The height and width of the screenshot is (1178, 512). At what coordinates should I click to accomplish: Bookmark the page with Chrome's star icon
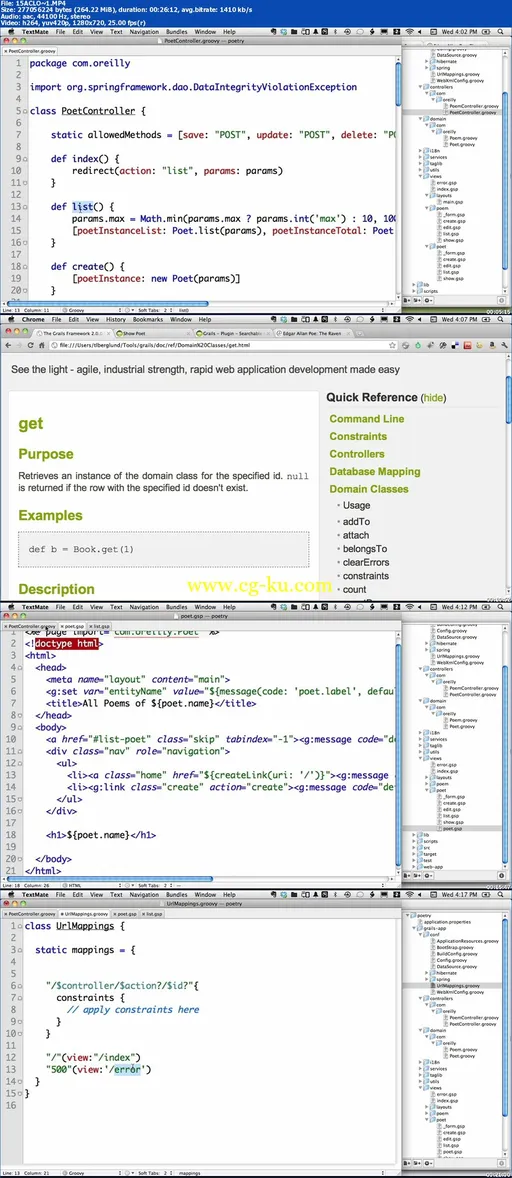[x=393, y=344]
